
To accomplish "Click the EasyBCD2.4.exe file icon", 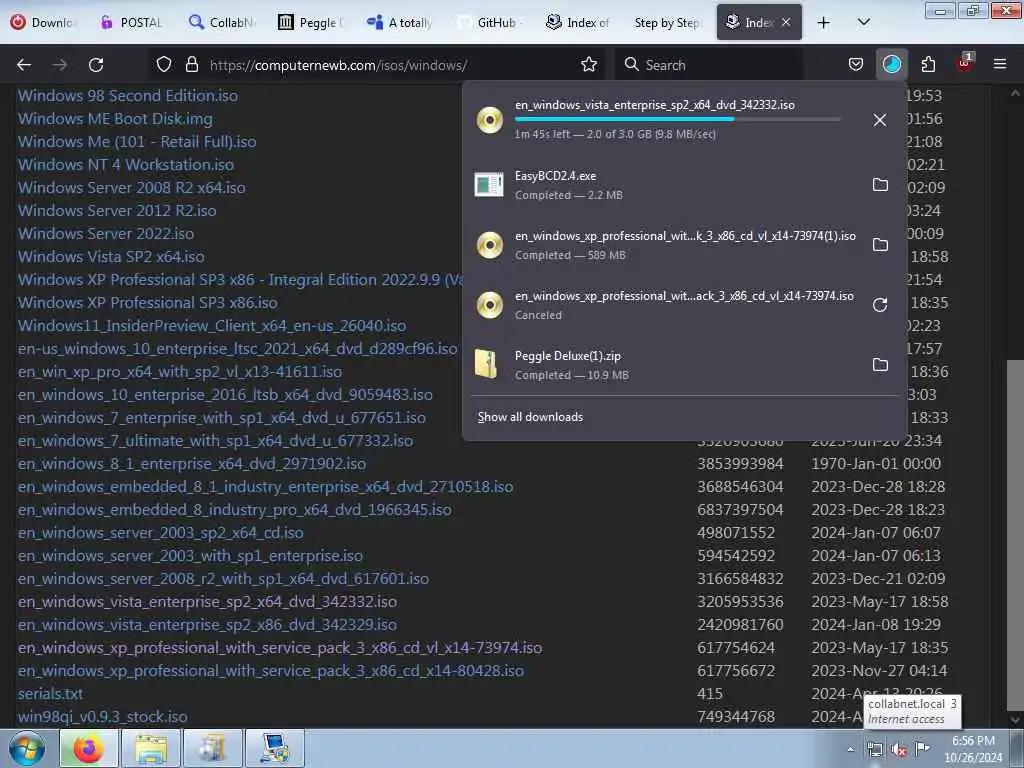I will (489, 185).
